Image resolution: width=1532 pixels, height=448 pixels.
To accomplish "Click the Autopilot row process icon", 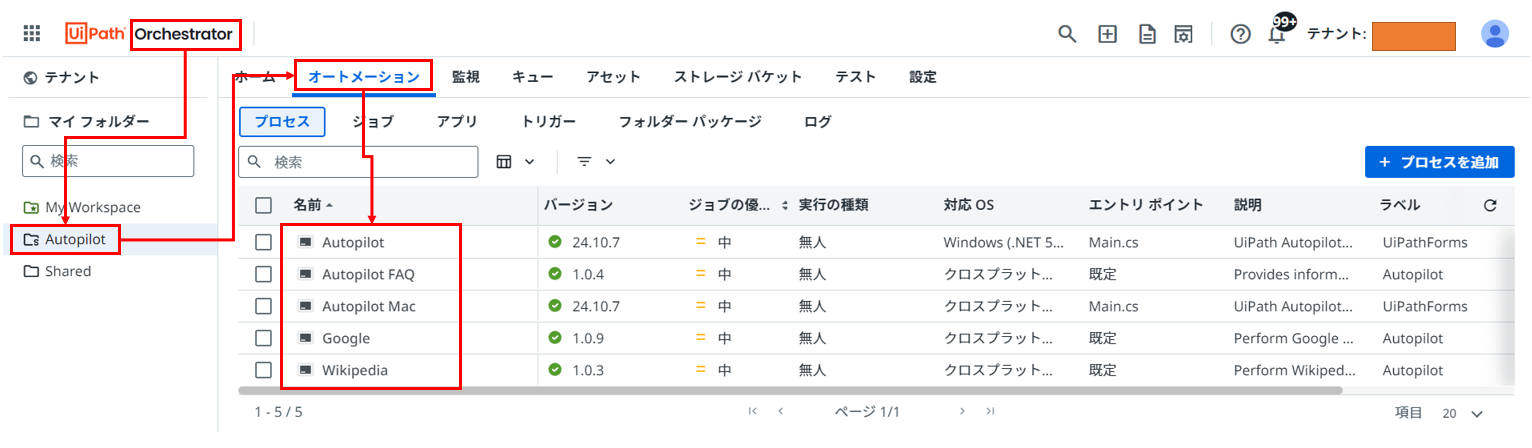I will (305, 242).
